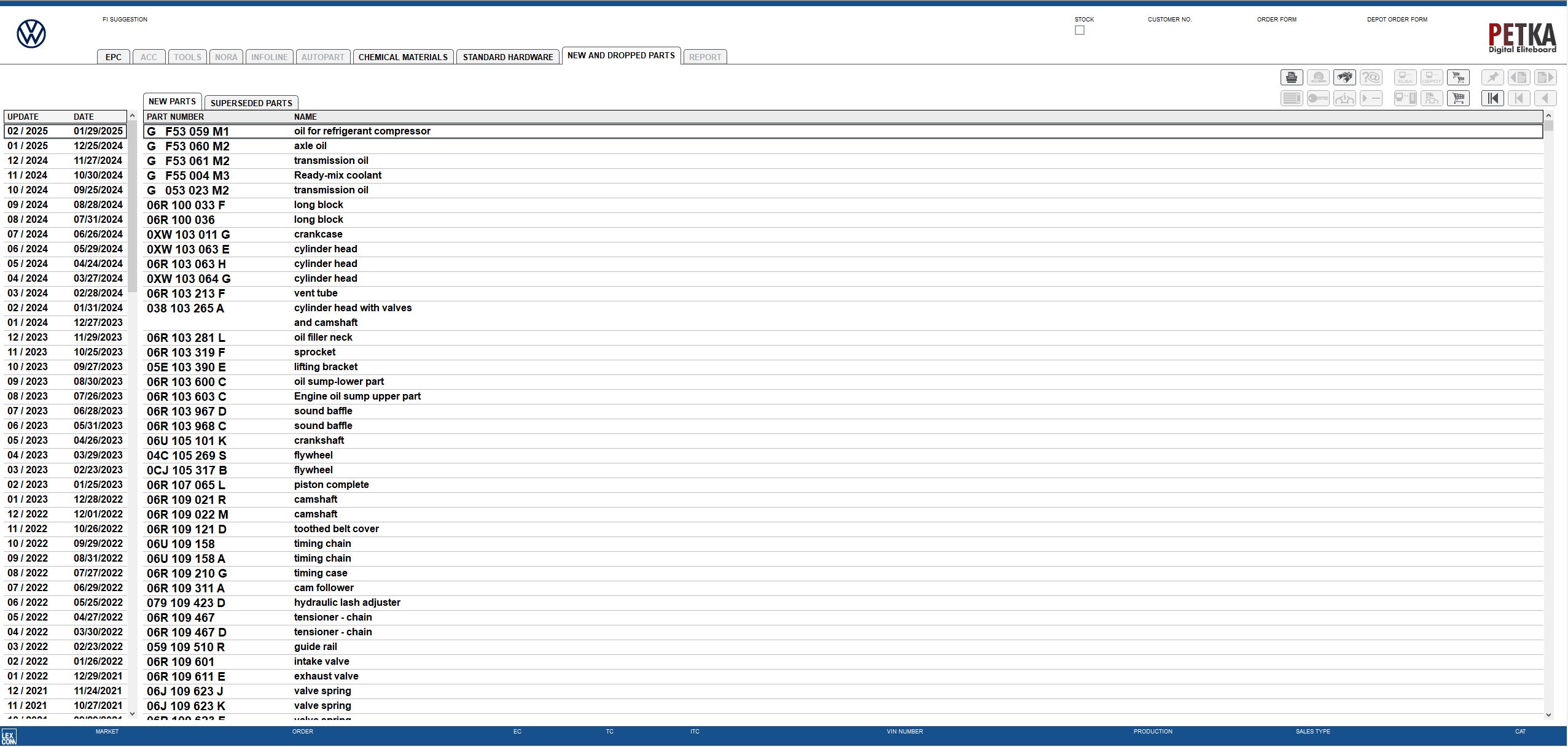Click the LEXCOM icon in status bar
Image resolution: width=1568 pixels, height=747 pixels.
click(x=9, y=737)
